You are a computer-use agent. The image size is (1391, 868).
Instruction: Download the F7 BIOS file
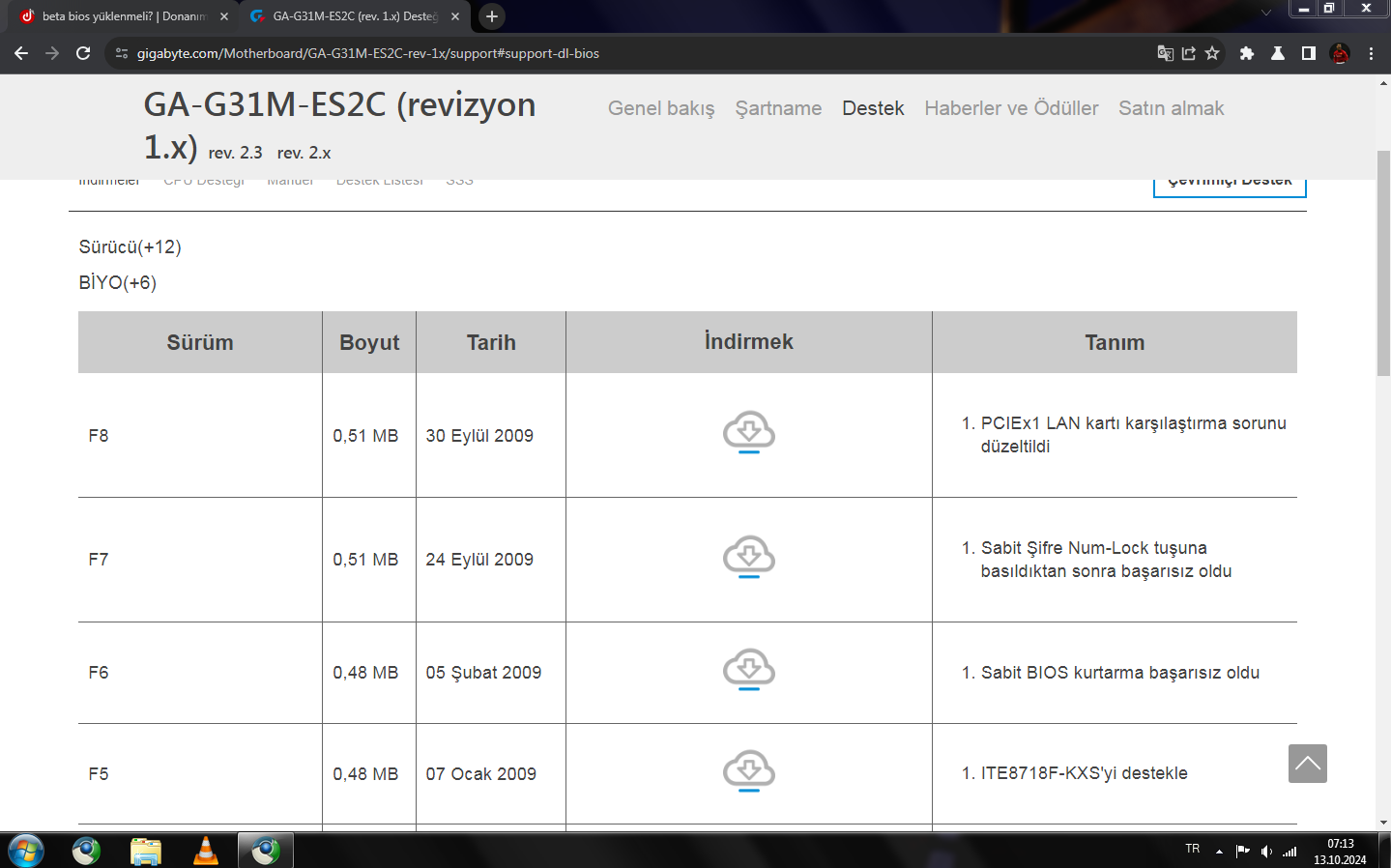(749, 557)
